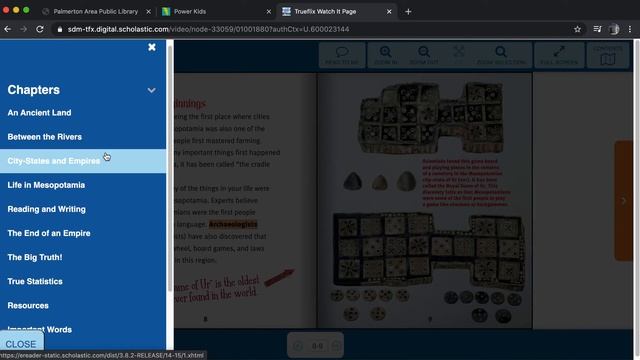Close the Trueflix Watch It Page tab

point(389,11)
